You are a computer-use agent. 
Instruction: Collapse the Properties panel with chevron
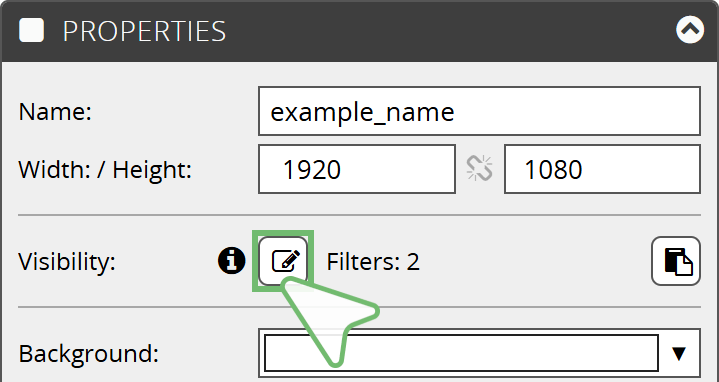click(690, 30)
